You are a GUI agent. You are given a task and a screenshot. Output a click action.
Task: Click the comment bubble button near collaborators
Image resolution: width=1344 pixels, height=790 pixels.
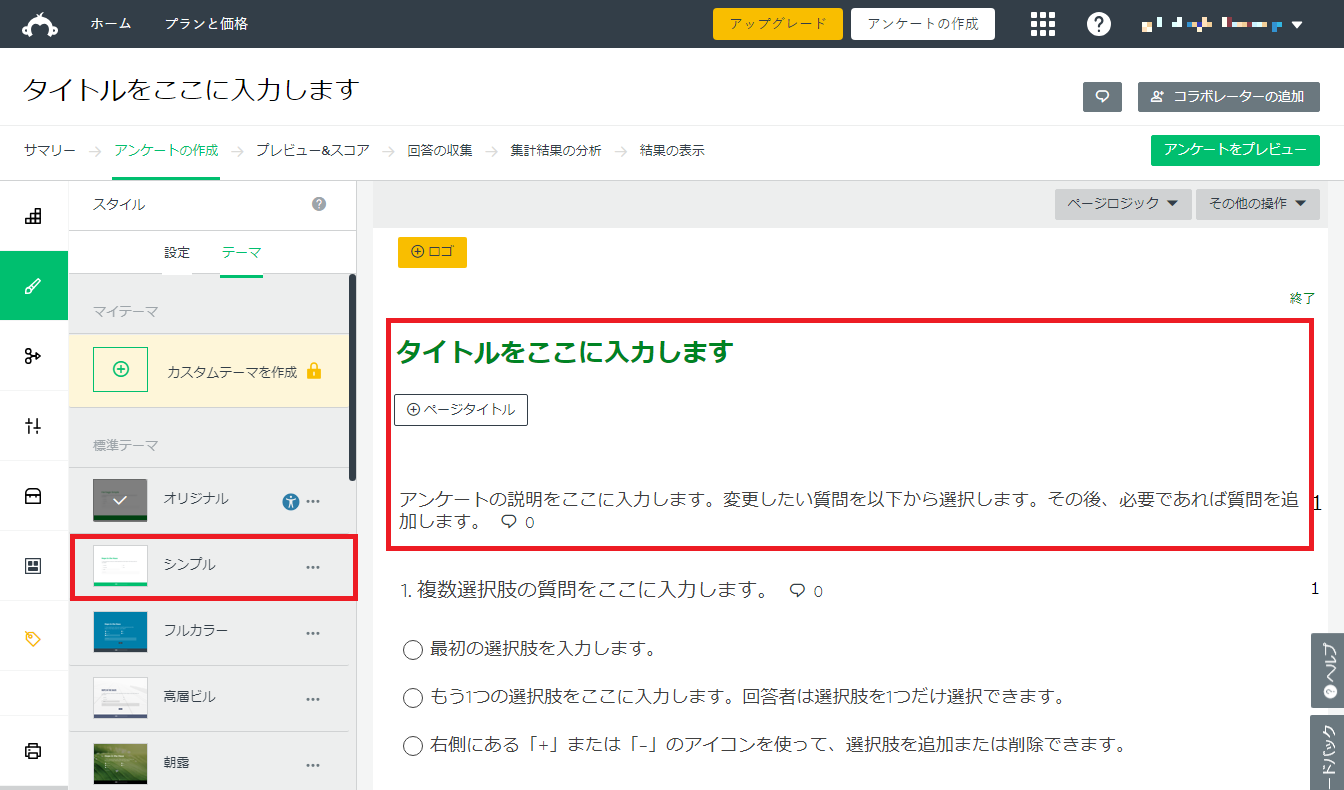pos(1102,97)
